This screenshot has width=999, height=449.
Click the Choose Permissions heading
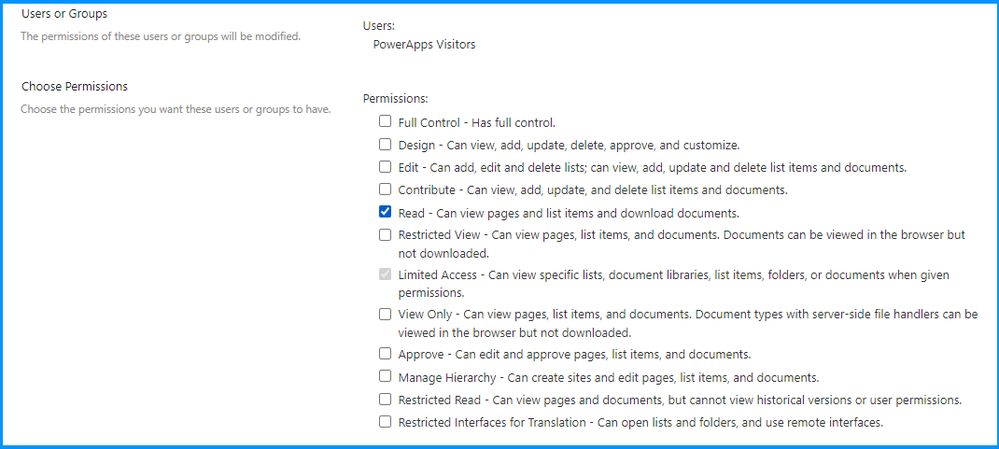tap(74, 87)
